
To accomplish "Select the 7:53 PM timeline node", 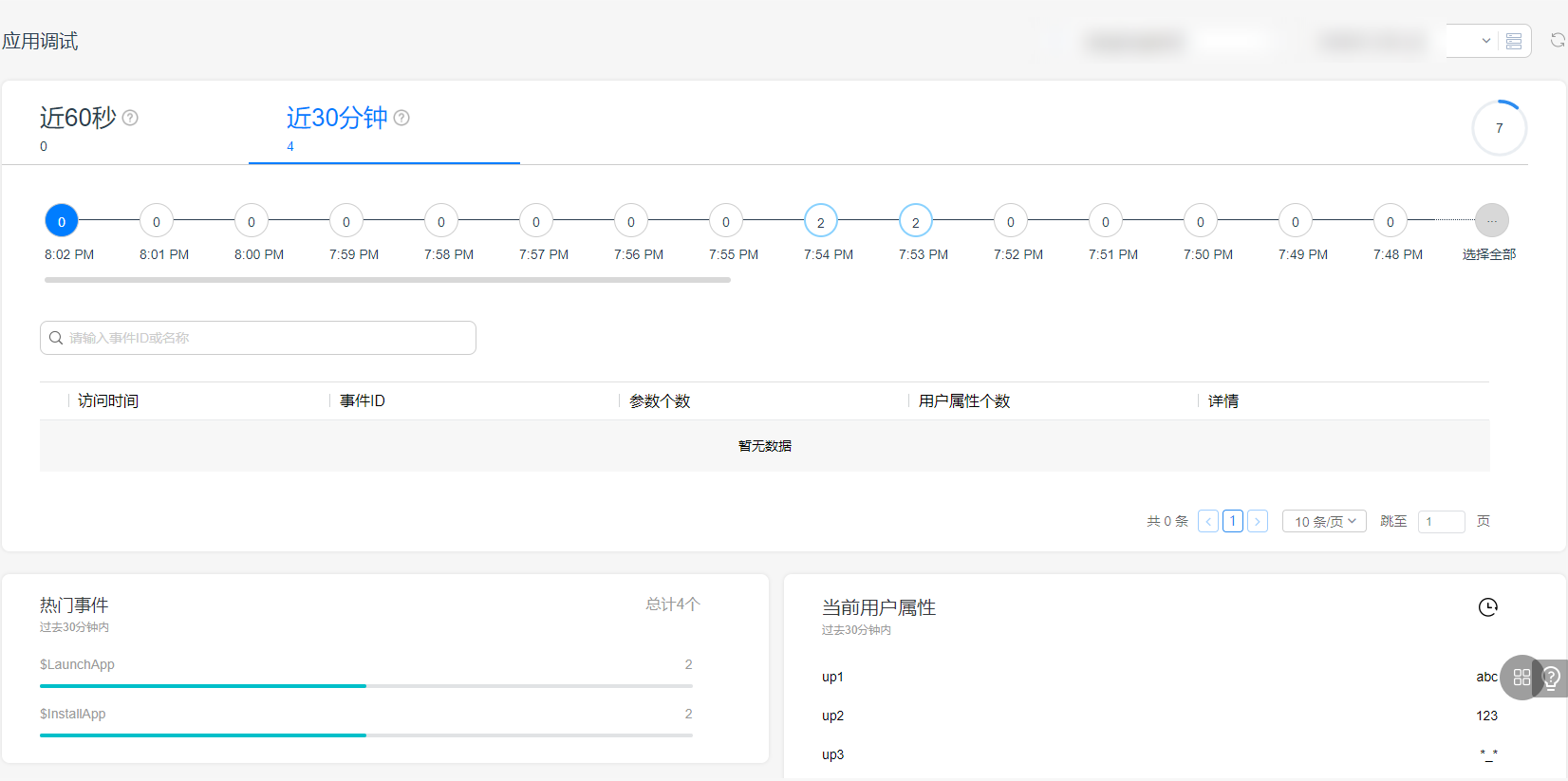I will (916, 222).
